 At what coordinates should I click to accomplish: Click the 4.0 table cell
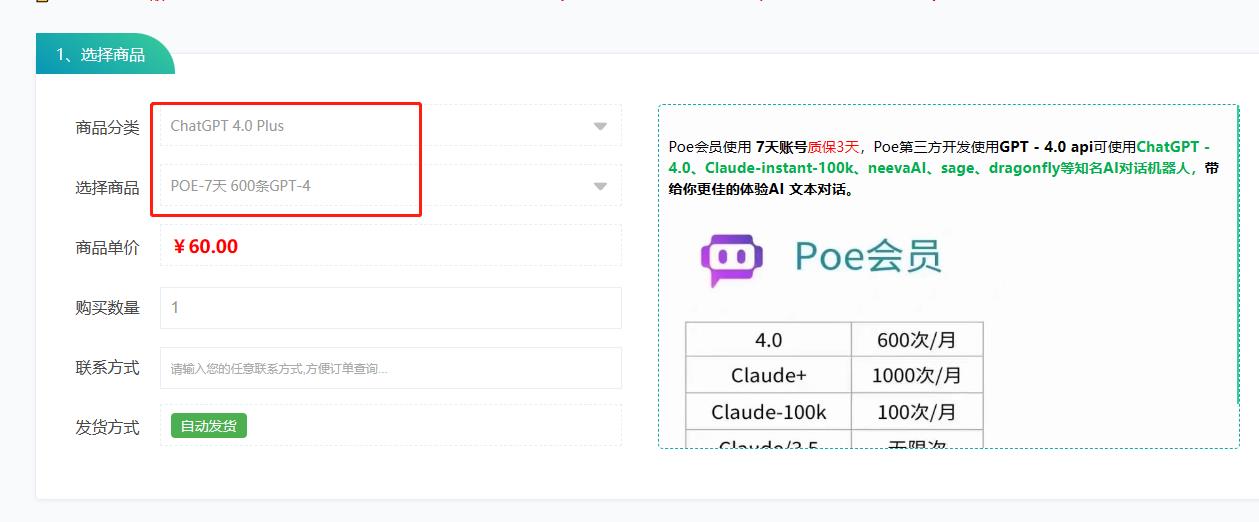[x=768, y=340]
